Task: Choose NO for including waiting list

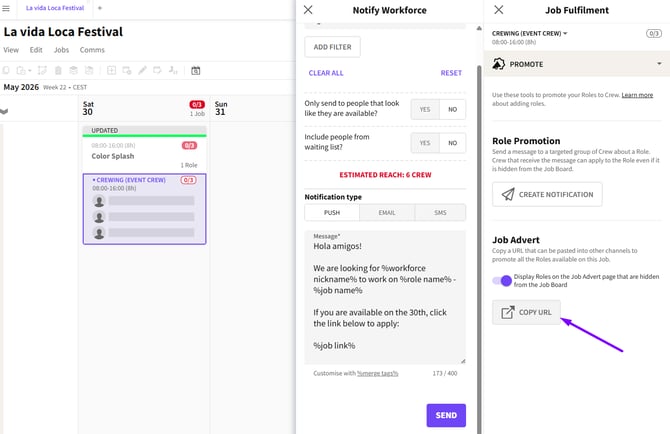Action: (x=453, y=143)
